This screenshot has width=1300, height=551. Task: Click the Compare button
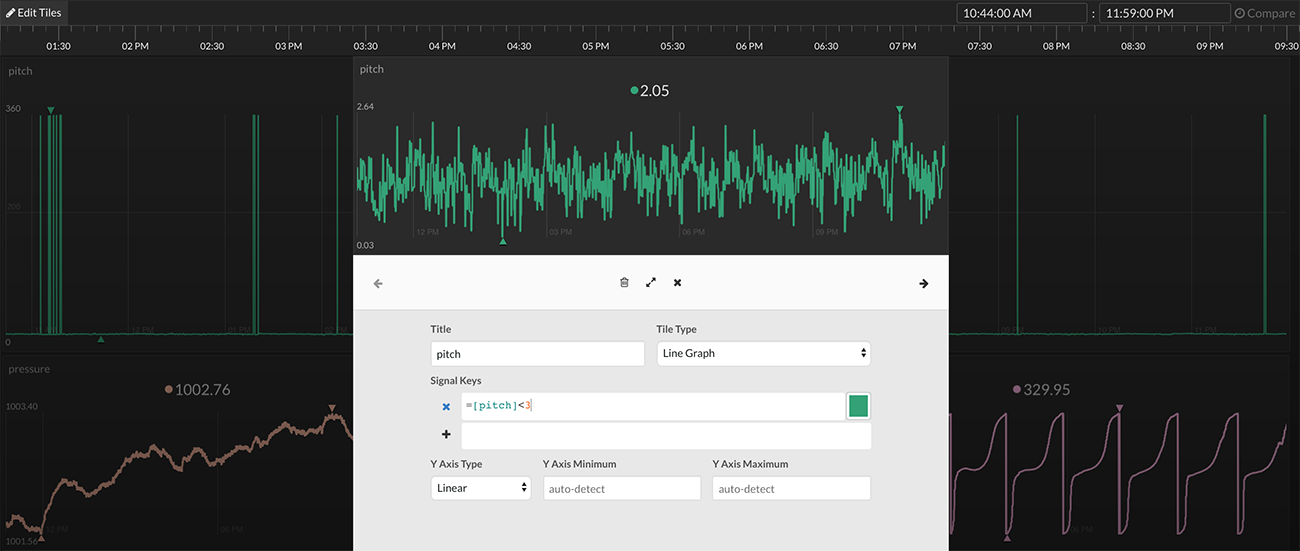(x=1264, y=14)
